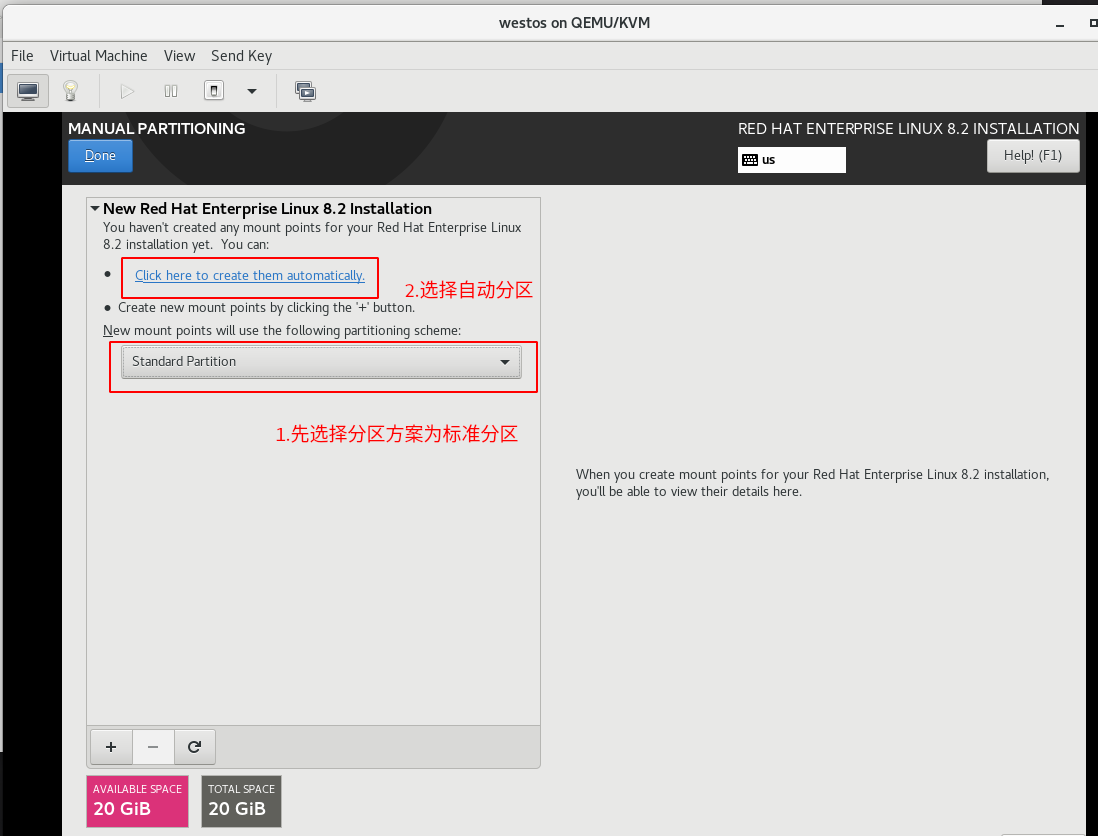
Task: Open Help (F1)
Action: (x=1033, y=155)
